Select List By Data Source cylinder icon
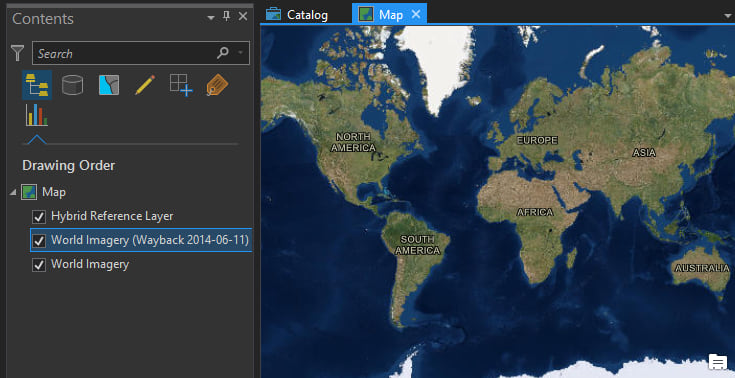Screen dimensions: 735x378 (x=72, y=85)
